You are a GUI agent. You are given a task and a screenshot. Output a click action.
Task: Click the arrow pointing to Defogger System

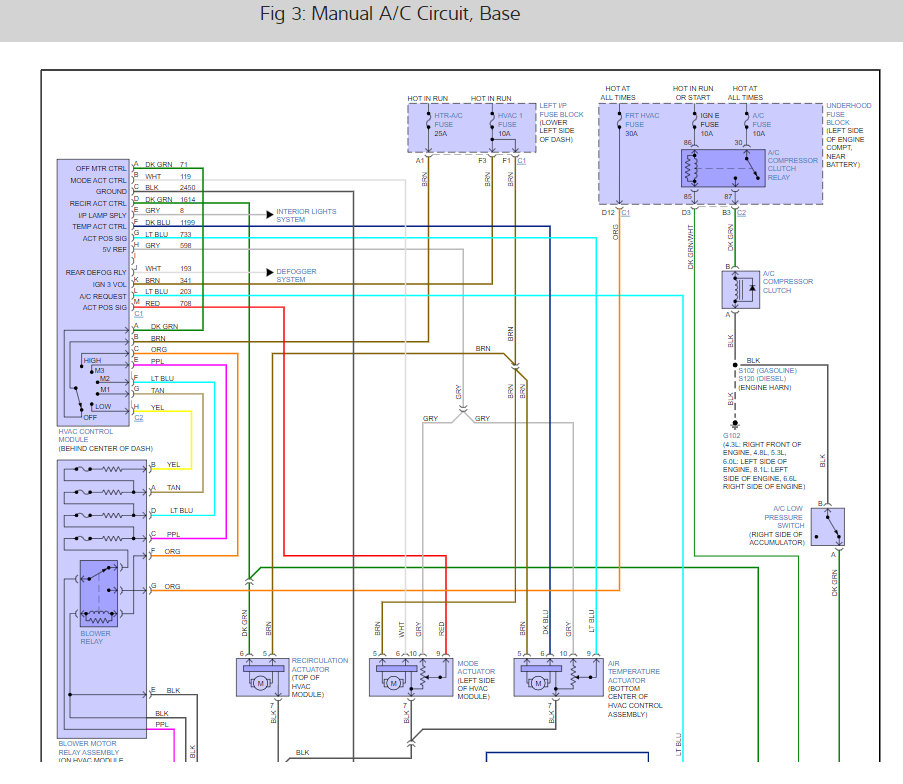tap(270, 272)
